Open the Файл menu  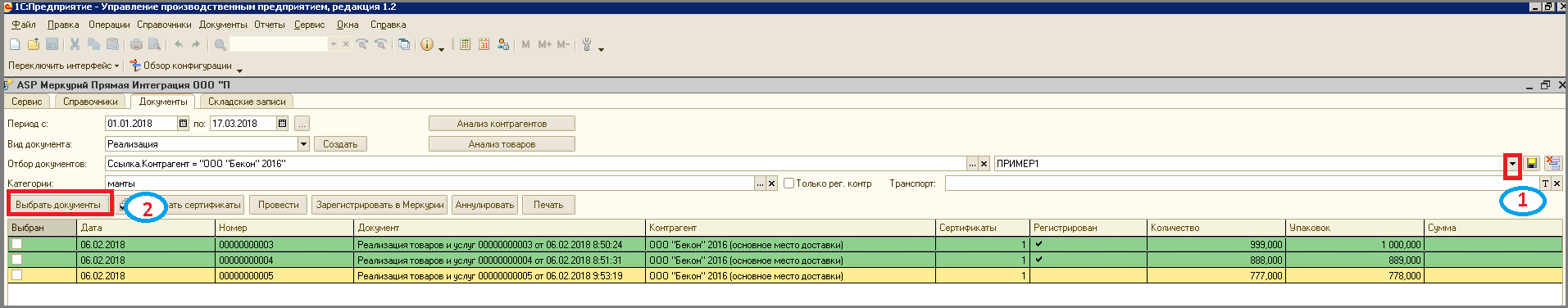(24, 25)
